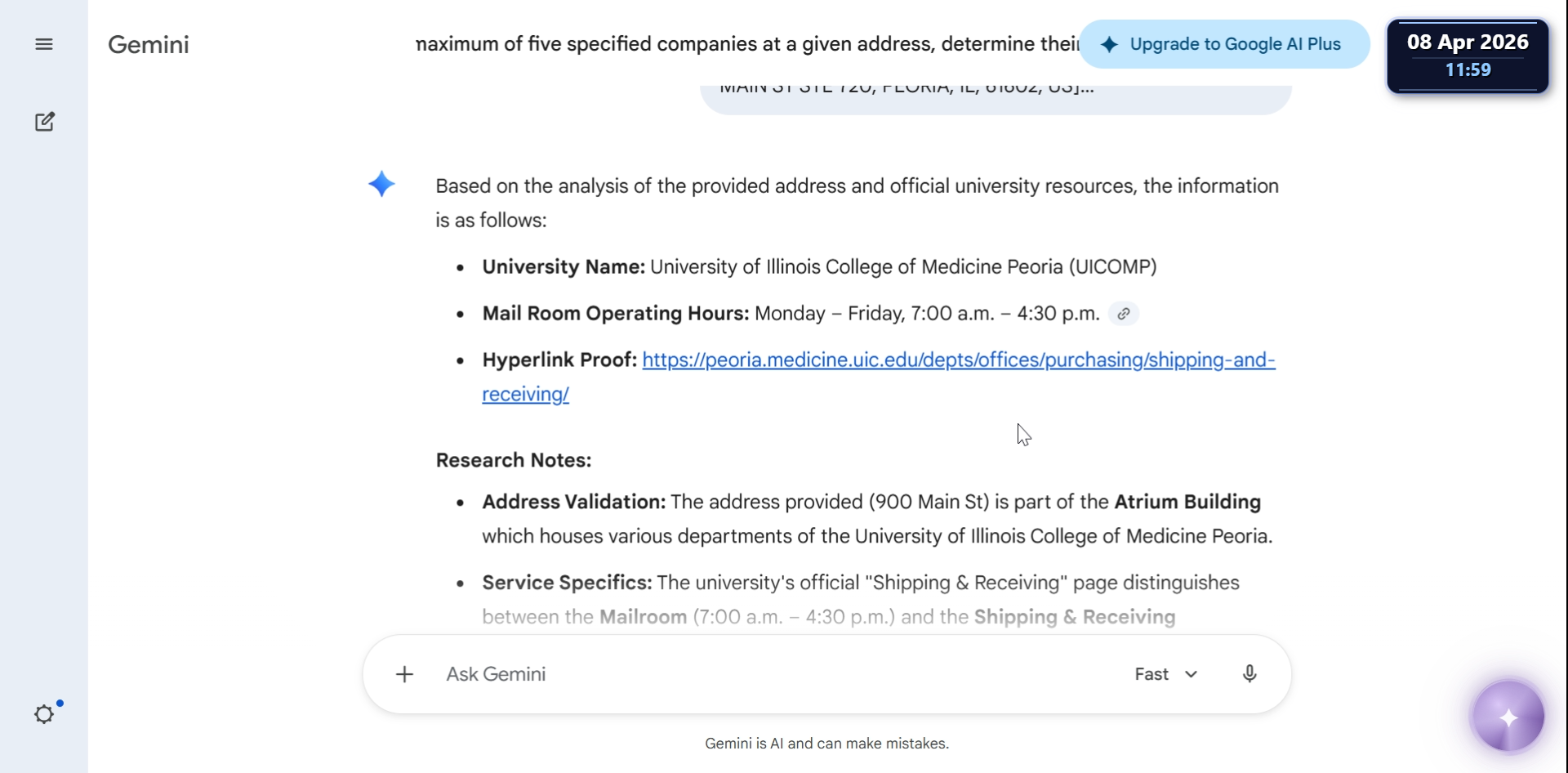Click the blue Gemini sparkle beside response
The image size is (1568, 773).
tap(381, 184)
